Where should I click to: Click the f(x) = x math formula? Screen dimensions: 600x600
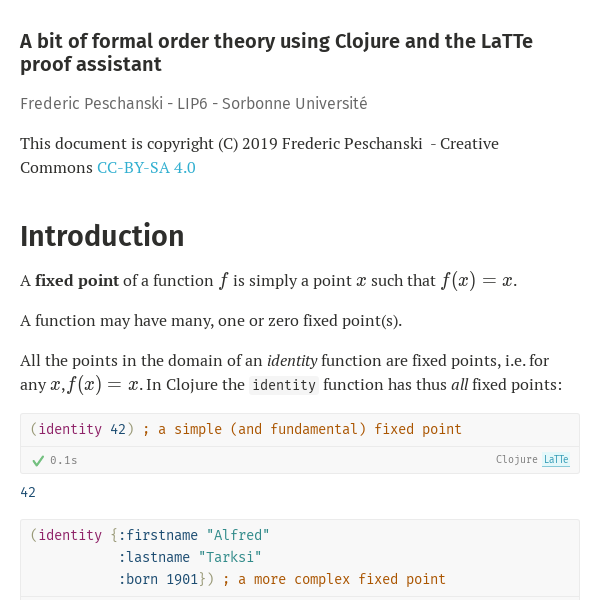point(477,280)
